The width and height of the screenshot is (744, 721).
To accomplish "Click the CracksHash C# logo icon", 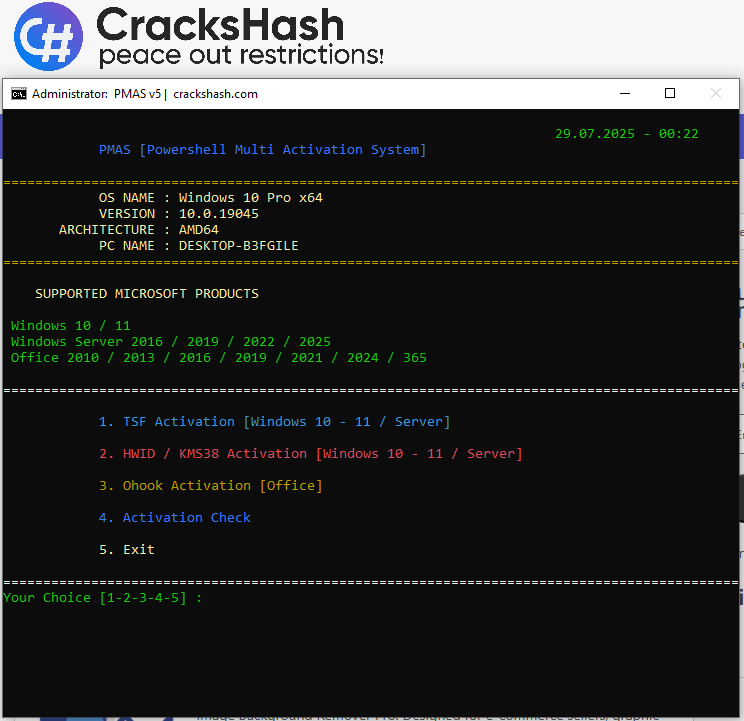I will (48, 37).
